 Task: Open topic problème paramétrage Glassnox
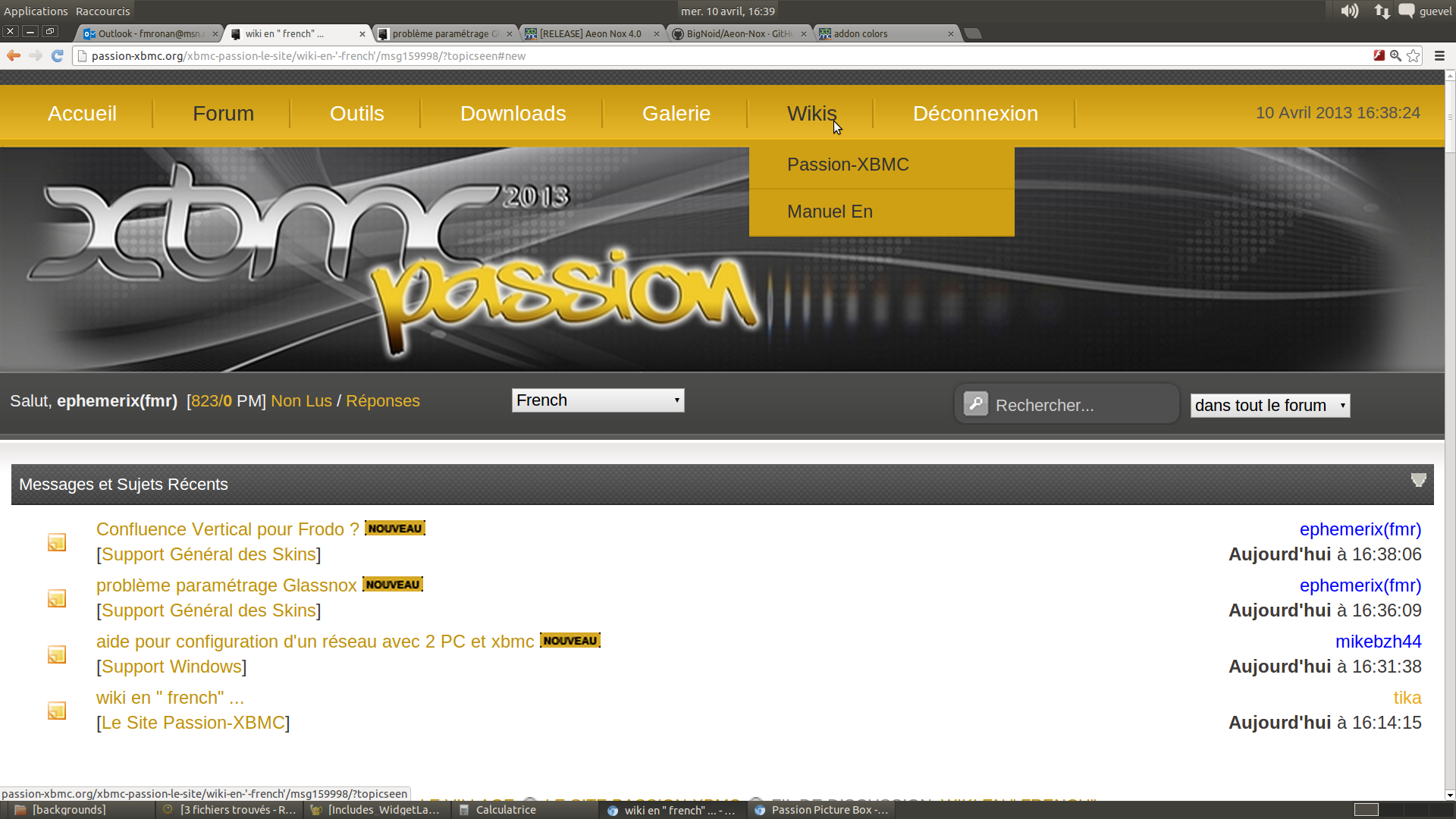226,585
